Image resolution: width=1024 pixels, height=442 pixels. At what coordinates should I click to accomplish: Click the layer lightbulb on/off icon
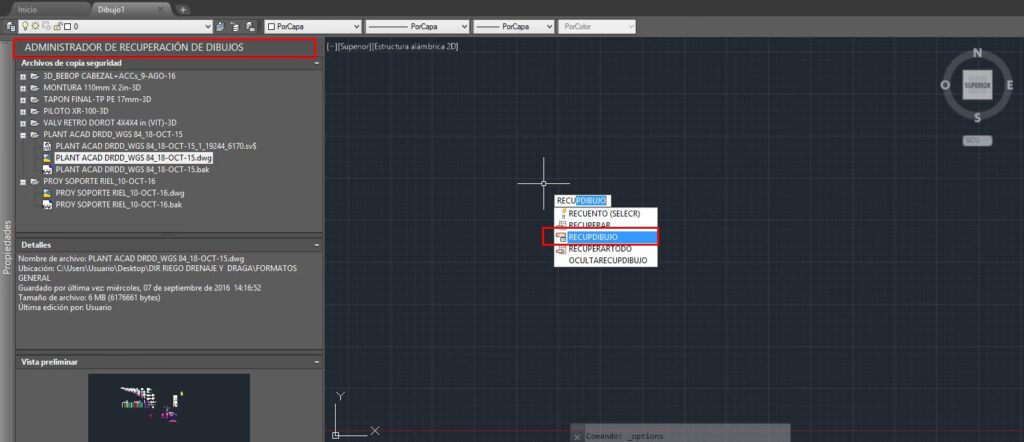coord(24,25)
